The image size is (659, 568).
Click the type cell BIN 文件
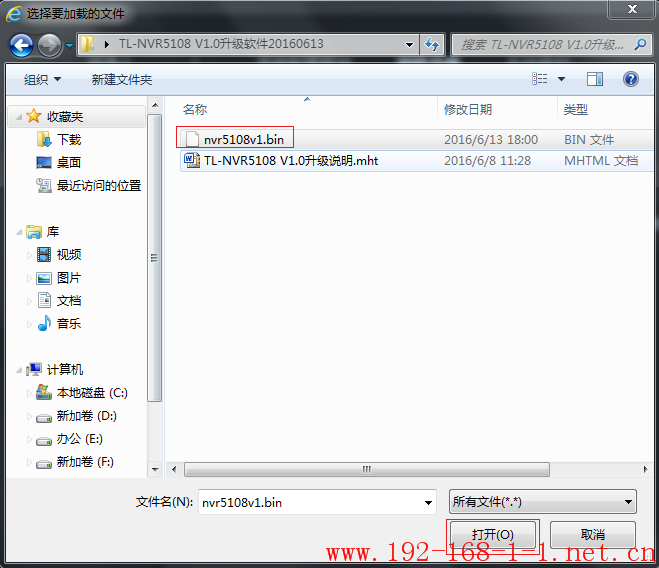[x=589, y=140]
